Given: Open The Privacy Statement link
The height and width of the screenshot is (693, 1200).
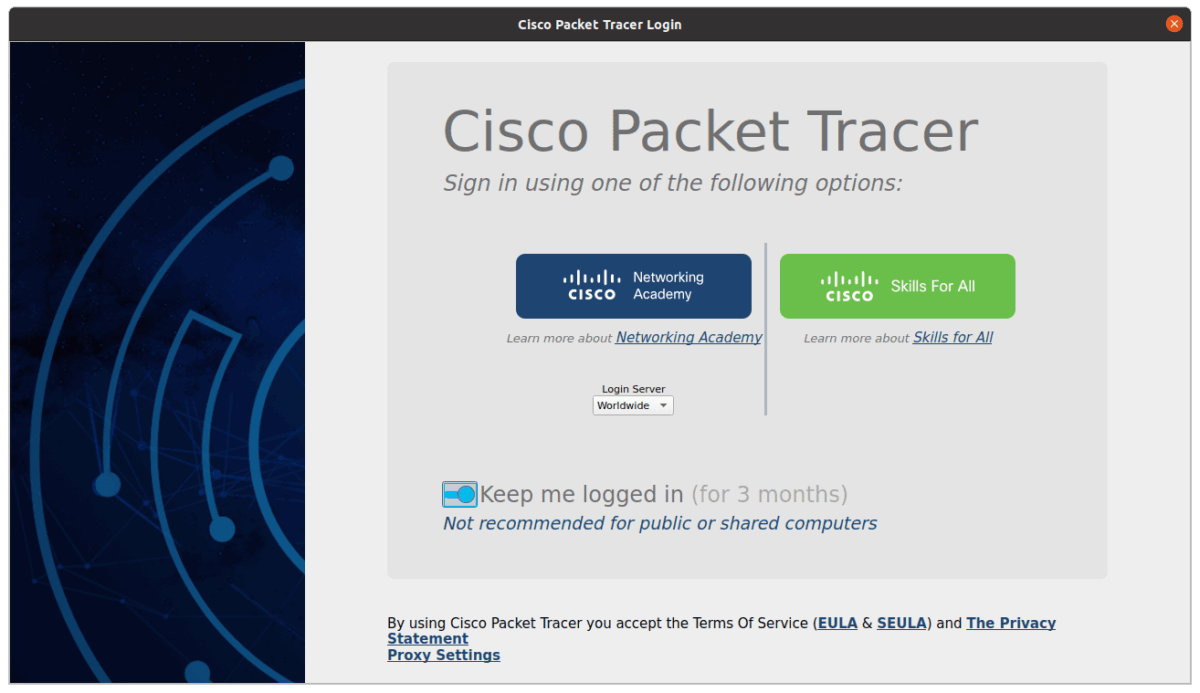Looking at the screenshot, I should point(1011,623).
